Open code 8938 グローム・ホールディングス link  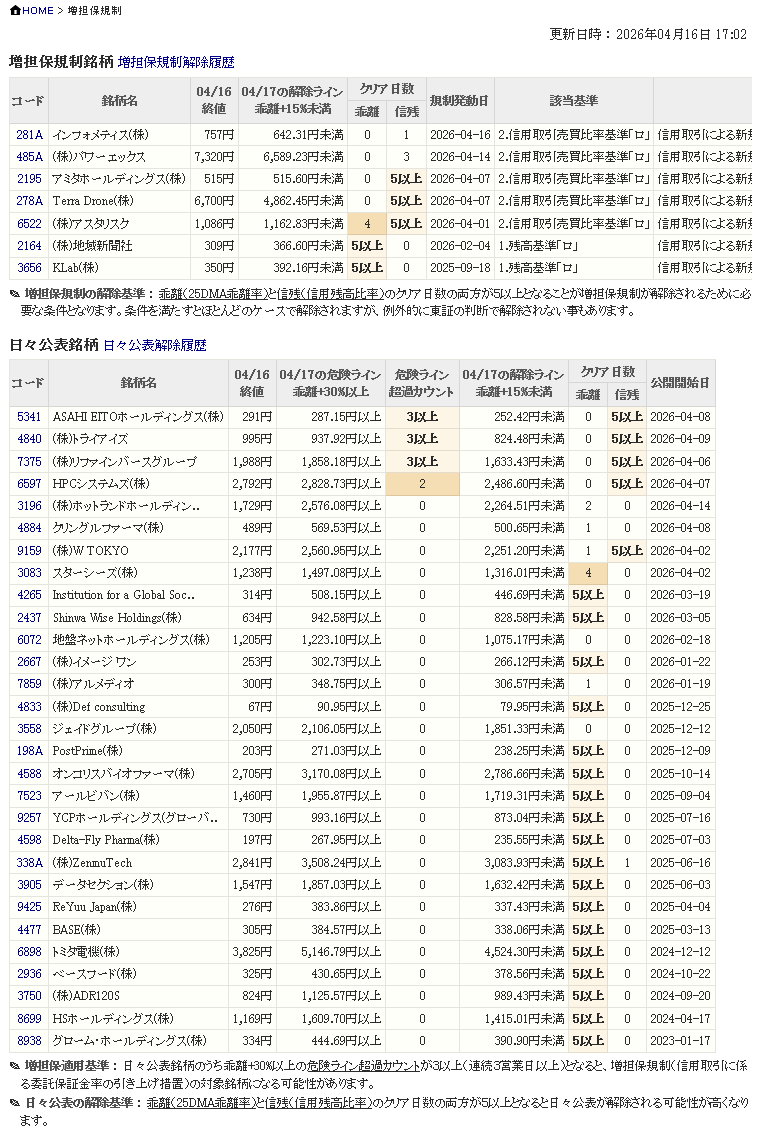[x=29, y=1041]
